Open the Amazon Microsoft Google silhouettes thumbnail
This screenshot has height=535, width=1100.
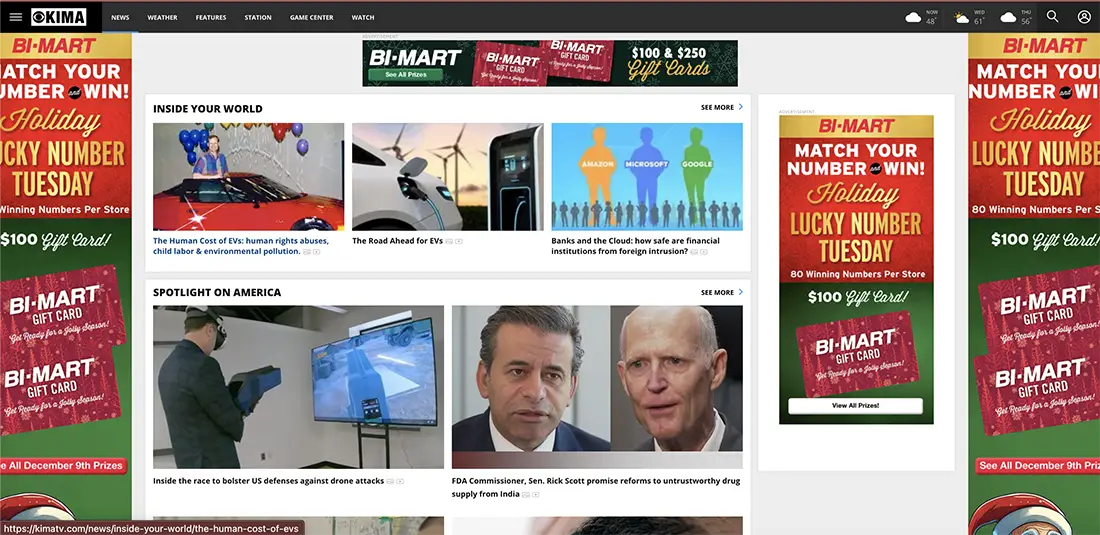(x=647, y=177)
